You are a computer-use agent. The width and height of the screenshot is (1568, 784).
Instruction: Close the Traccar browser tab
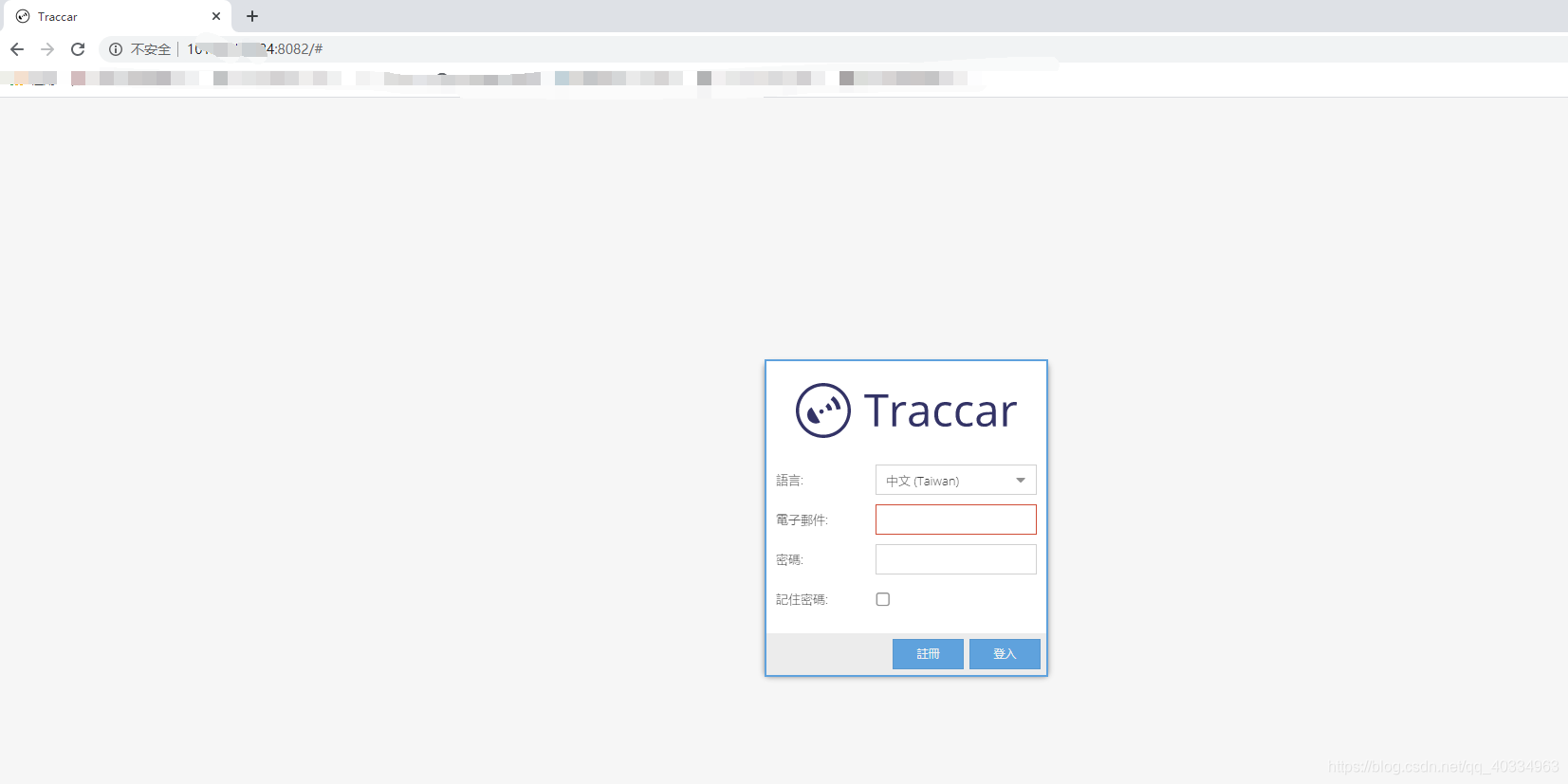click(216, 16)
